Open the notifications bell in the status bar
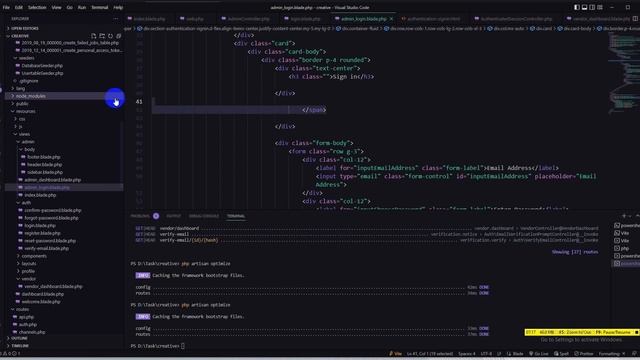Screen dimensions: 640x360 tap(634, 353)
